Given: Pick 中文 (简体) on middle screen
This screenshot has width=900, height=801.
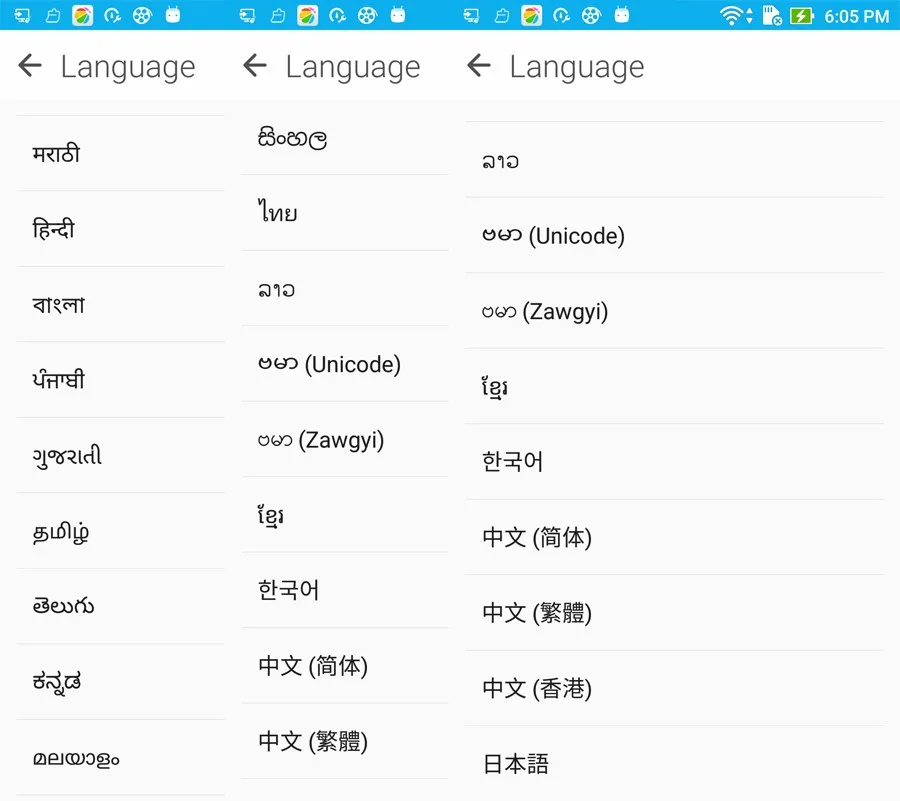Looking at the screenshot, I should [x=345, y=666].
